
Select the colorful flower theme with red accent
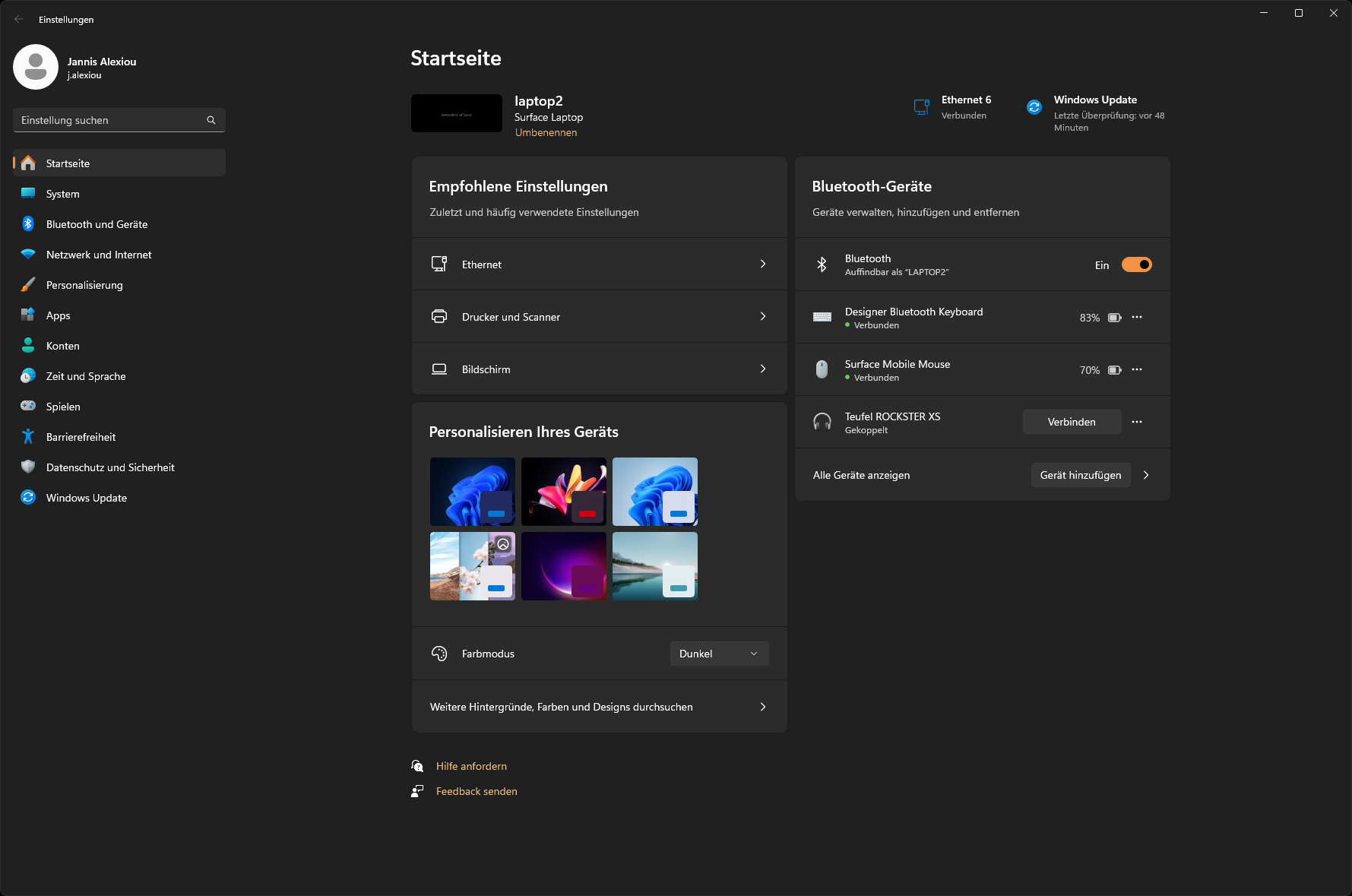(564, 492)
